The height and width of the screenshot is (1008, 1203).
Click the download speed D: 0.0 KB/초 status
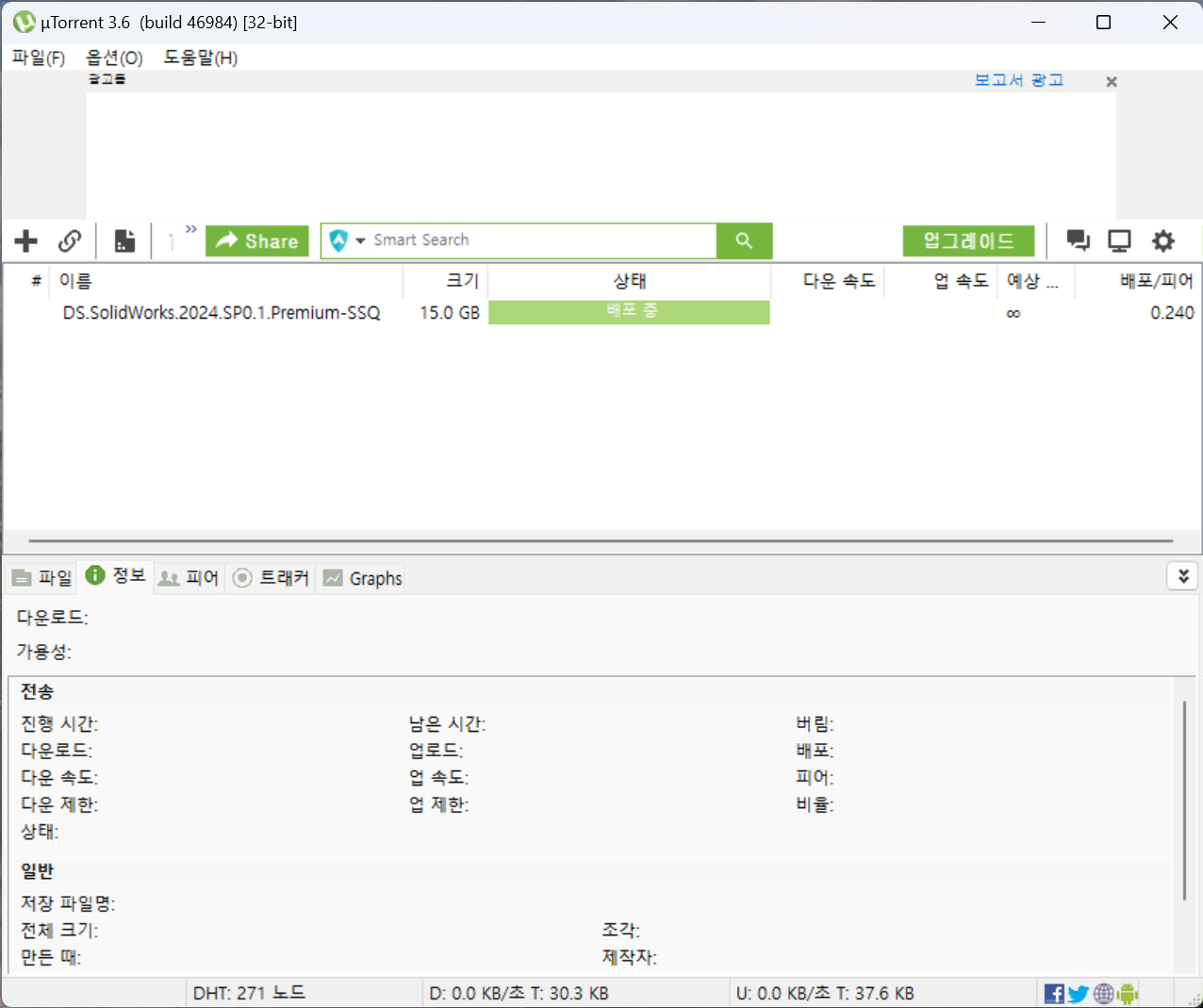pos(519,993)
